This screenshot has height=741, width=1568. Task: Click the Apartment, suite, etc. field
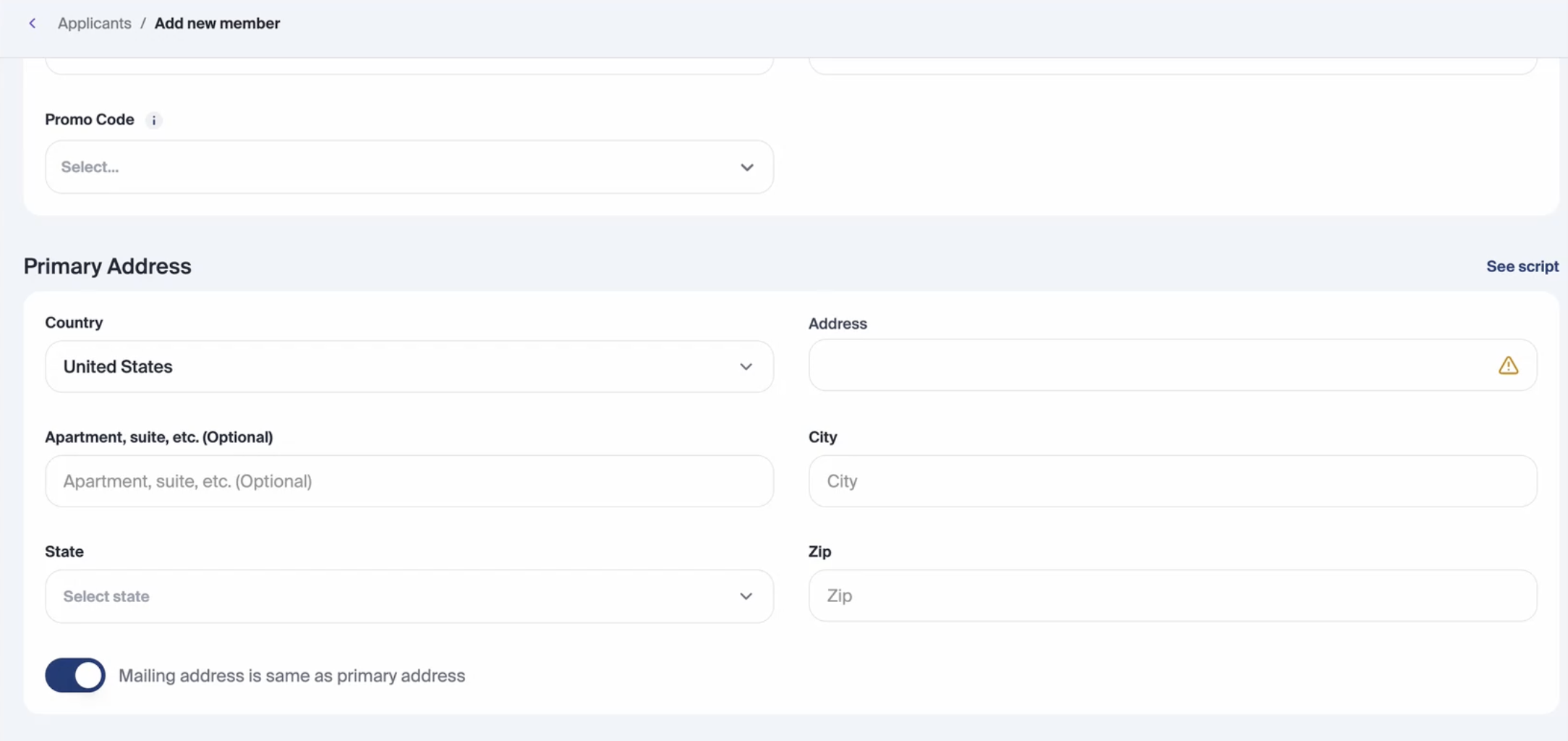409,481
